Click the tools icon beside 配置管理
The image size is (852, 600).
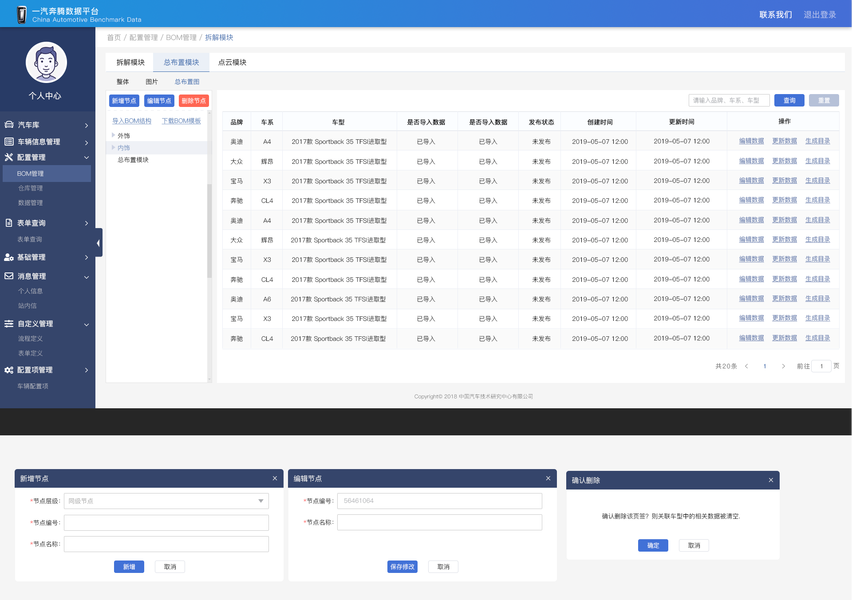[9, 157]
